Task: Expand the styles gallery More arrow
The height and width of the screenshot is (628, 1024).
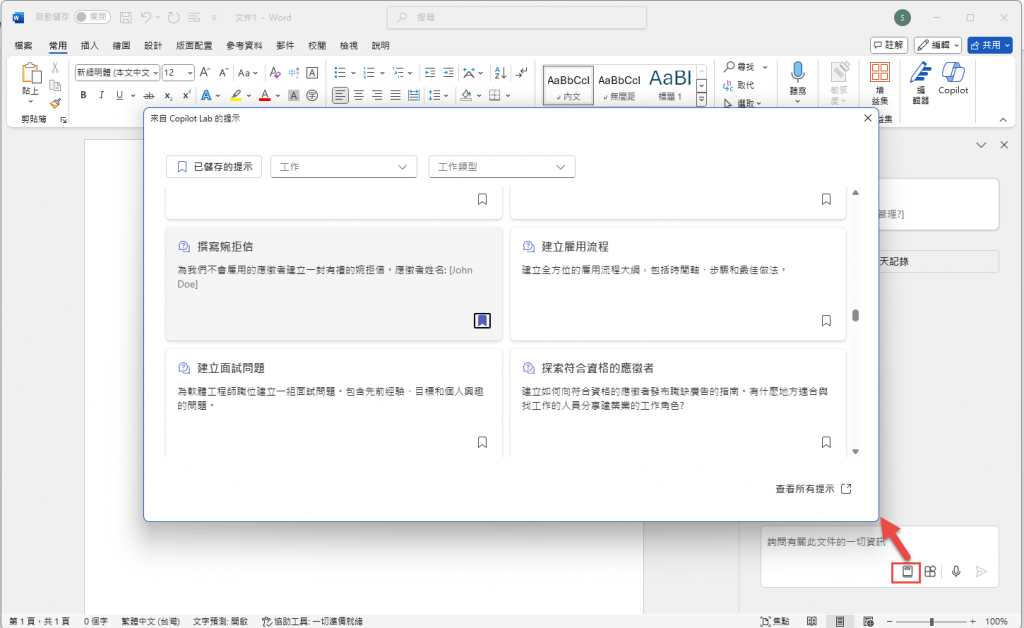Action: [701, 100]
